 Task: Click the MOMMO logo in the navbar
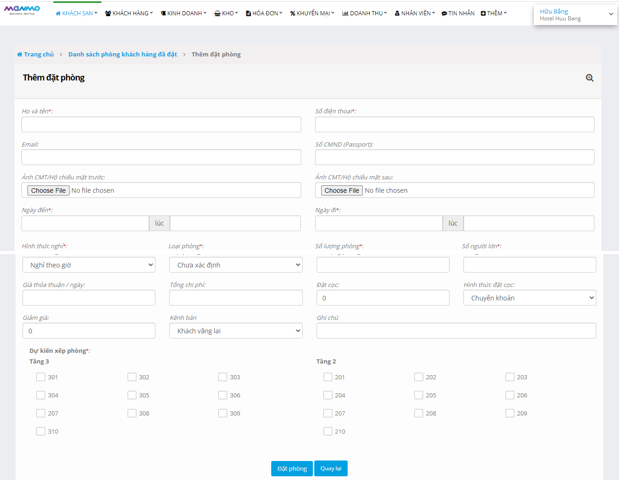pos(22,10)
